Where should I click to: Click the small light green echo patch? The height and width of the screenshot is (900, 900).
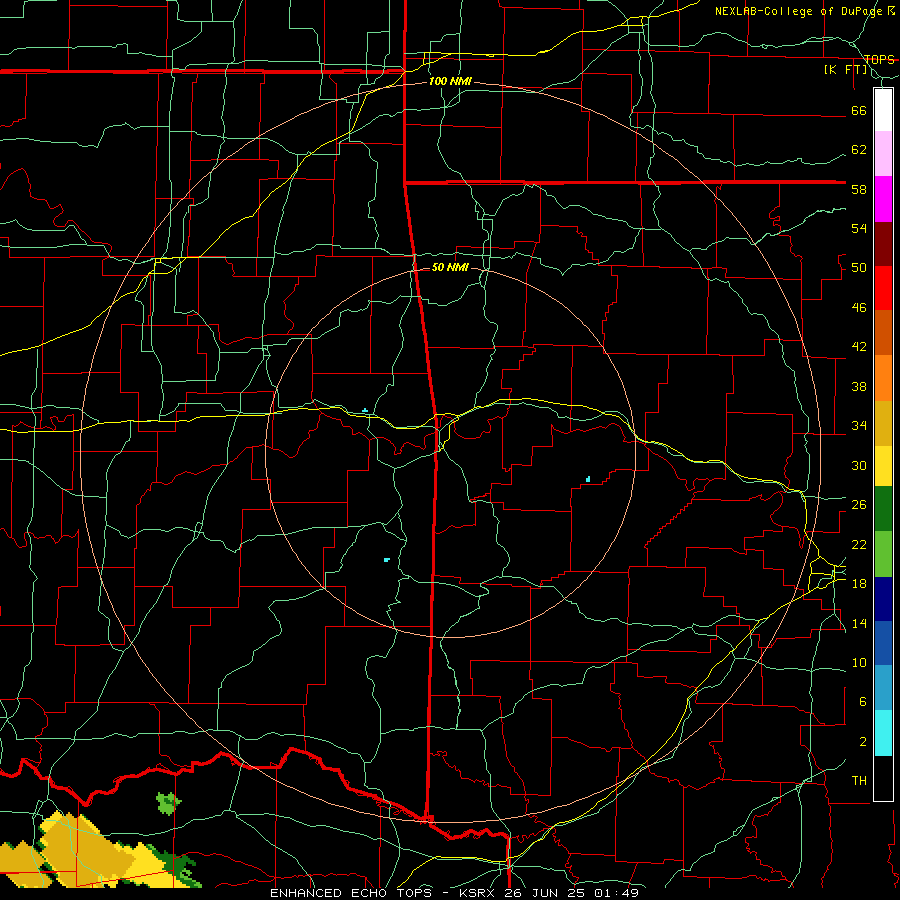(x=168, y=802)
